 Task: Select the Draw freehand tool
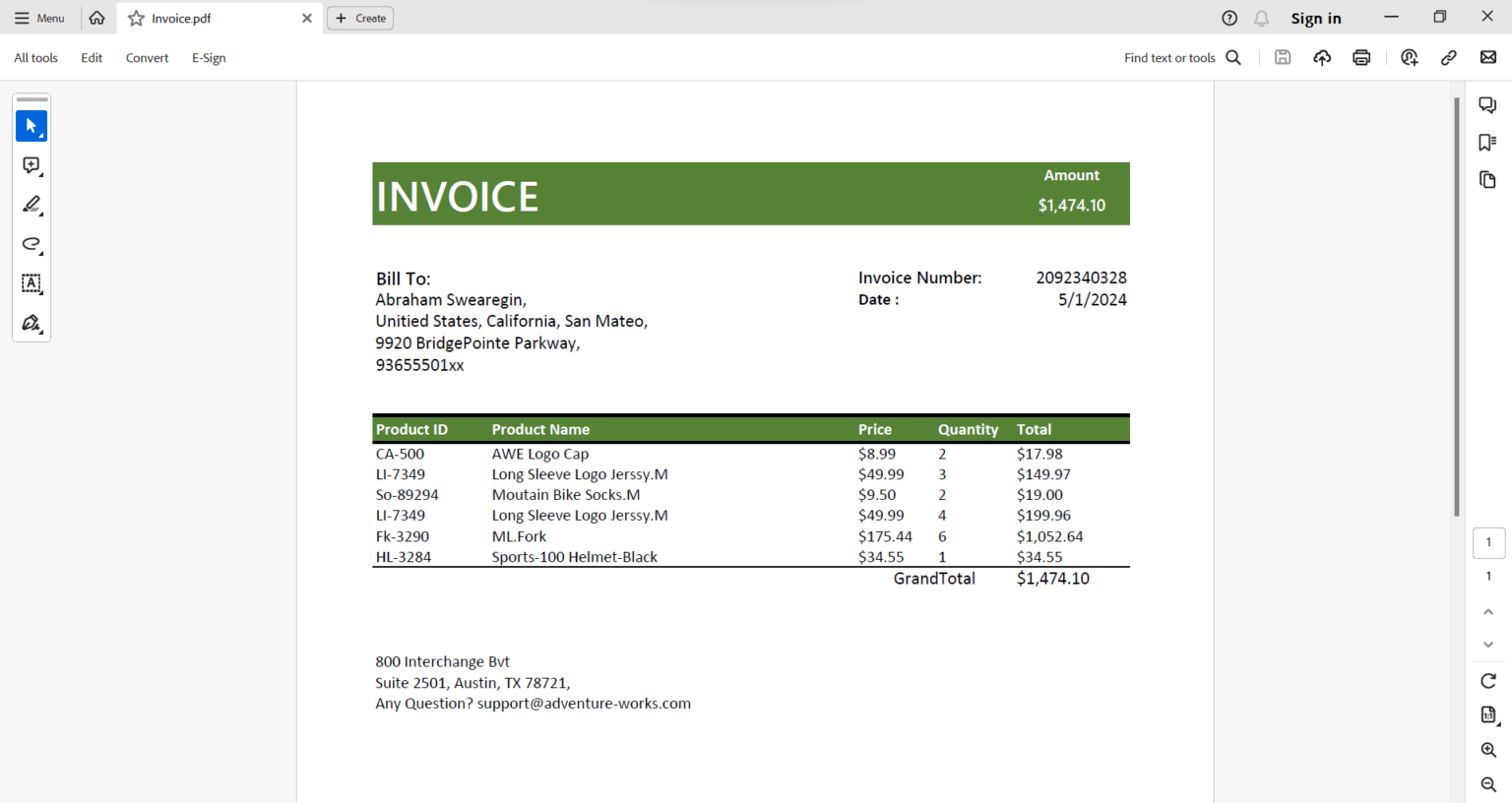[x=31, y=244]
